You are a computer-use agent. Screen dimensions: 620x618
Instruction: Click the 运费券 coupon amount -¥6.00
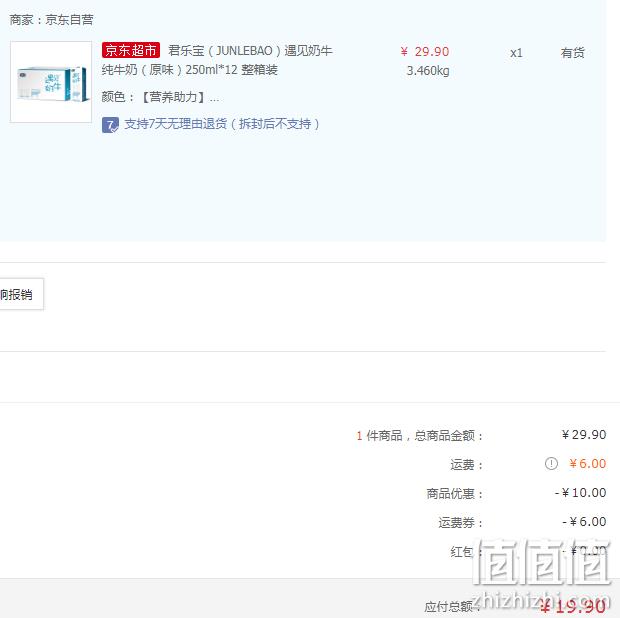584,522
